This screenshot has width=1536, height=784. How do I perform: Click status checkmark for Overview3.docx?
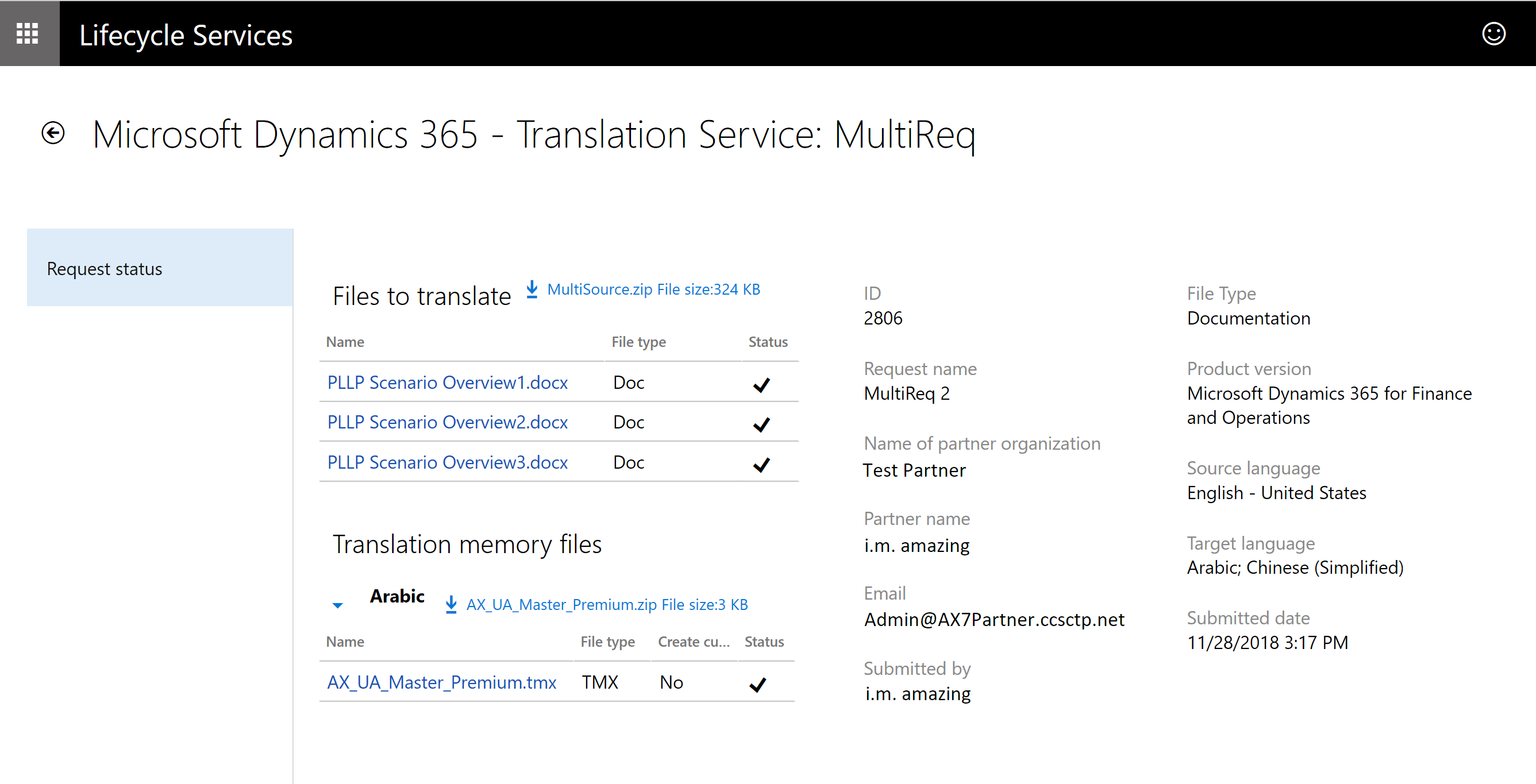(761, 464)
